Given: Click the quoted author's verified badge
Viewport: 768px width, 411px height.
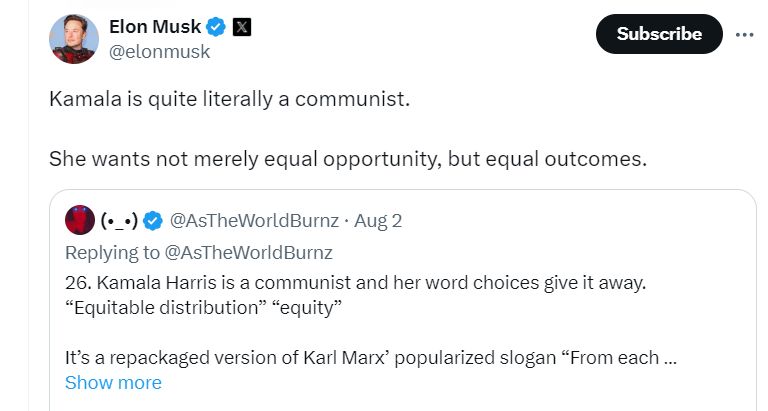Looking at the screenshot, I should tap(153, 220).
